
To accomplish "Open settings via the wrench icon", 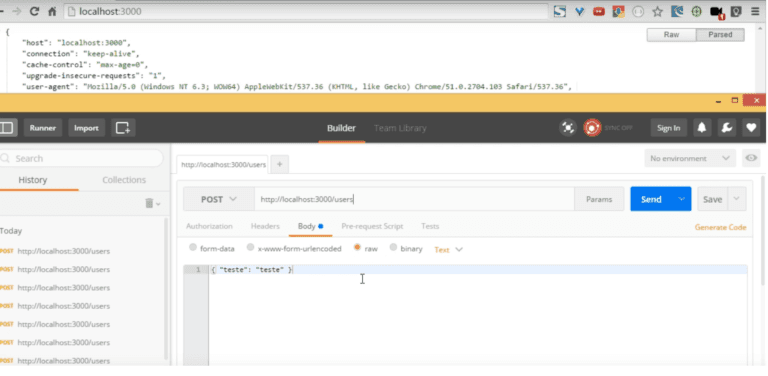I will click(x=727, y=128).
